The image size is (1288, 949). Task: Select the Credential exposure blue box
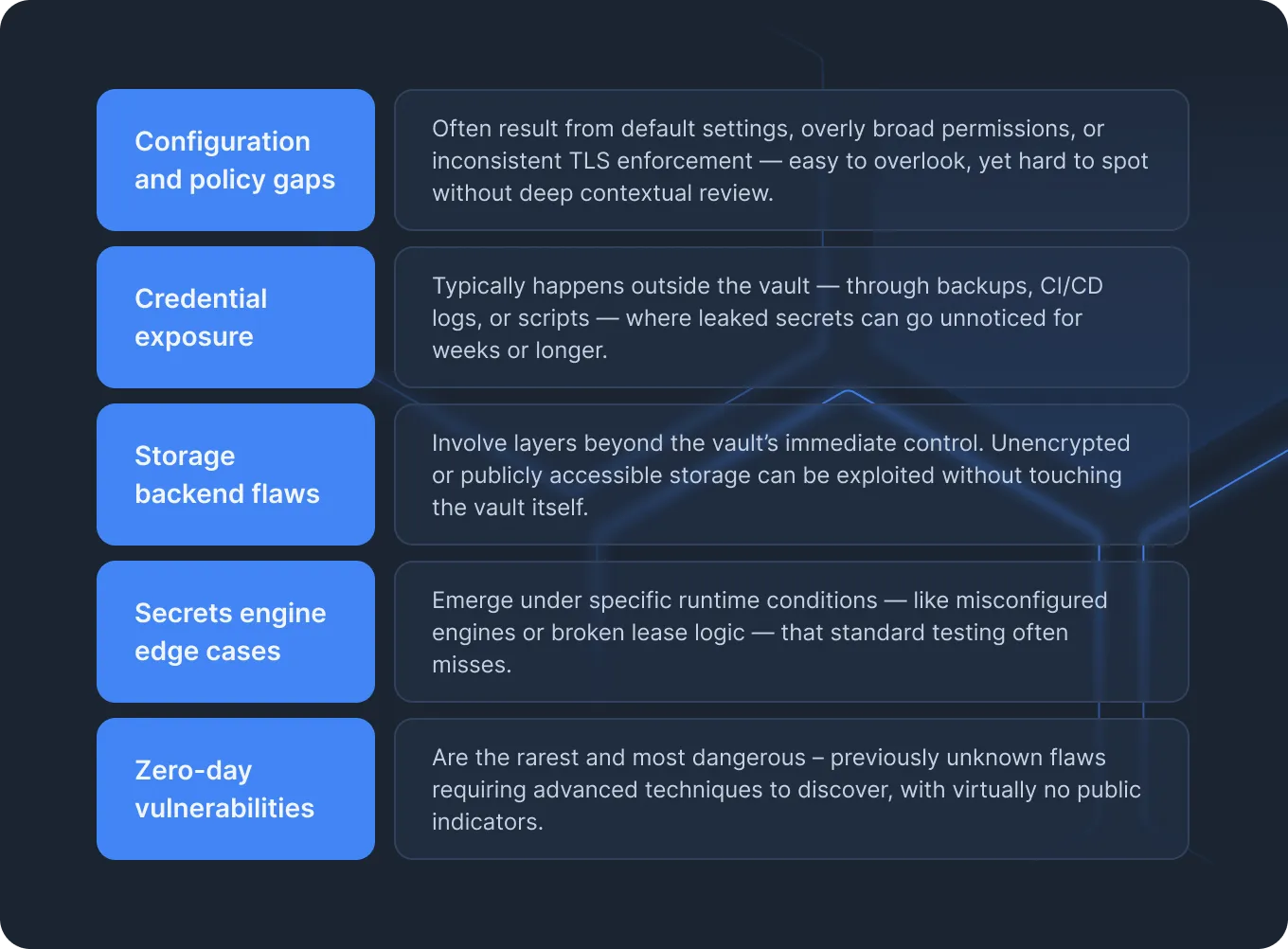[236, 317]
